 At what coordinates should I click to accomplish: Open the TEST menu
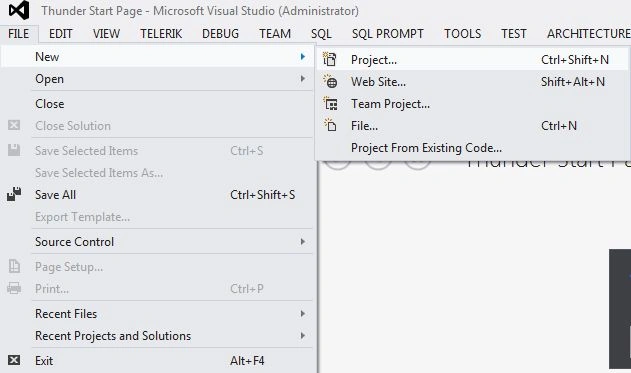pos(513,33)
